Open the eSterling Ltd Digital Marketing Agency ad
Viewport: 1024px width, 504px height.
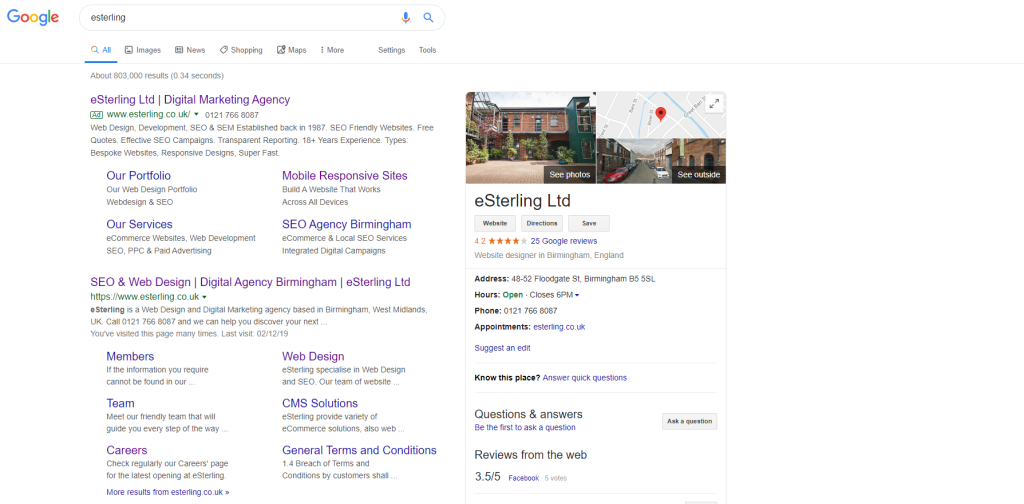click(190, 100)
